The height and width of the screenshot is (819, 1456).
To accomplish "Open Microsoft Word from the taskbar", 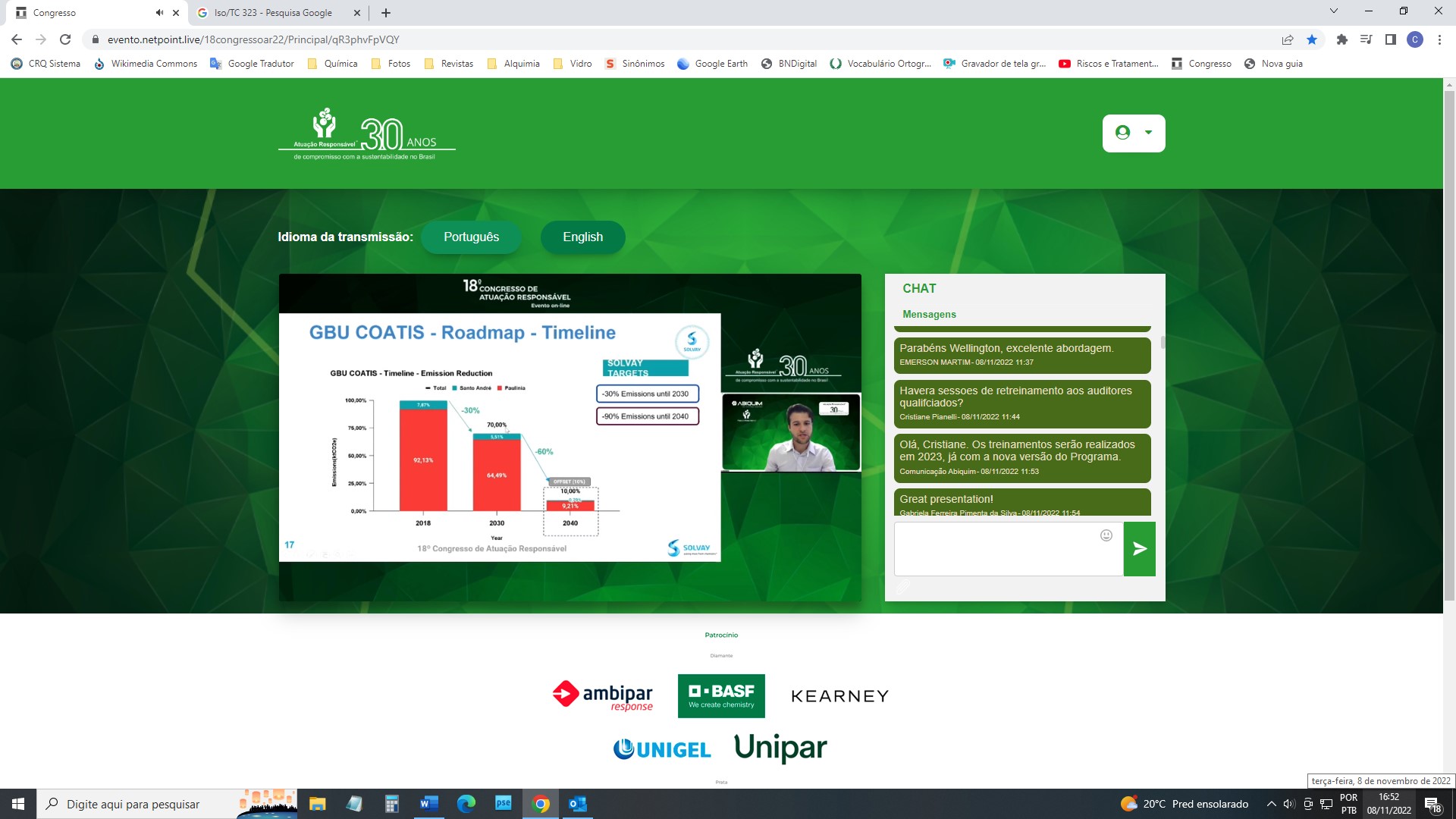I will coord(428,804).
